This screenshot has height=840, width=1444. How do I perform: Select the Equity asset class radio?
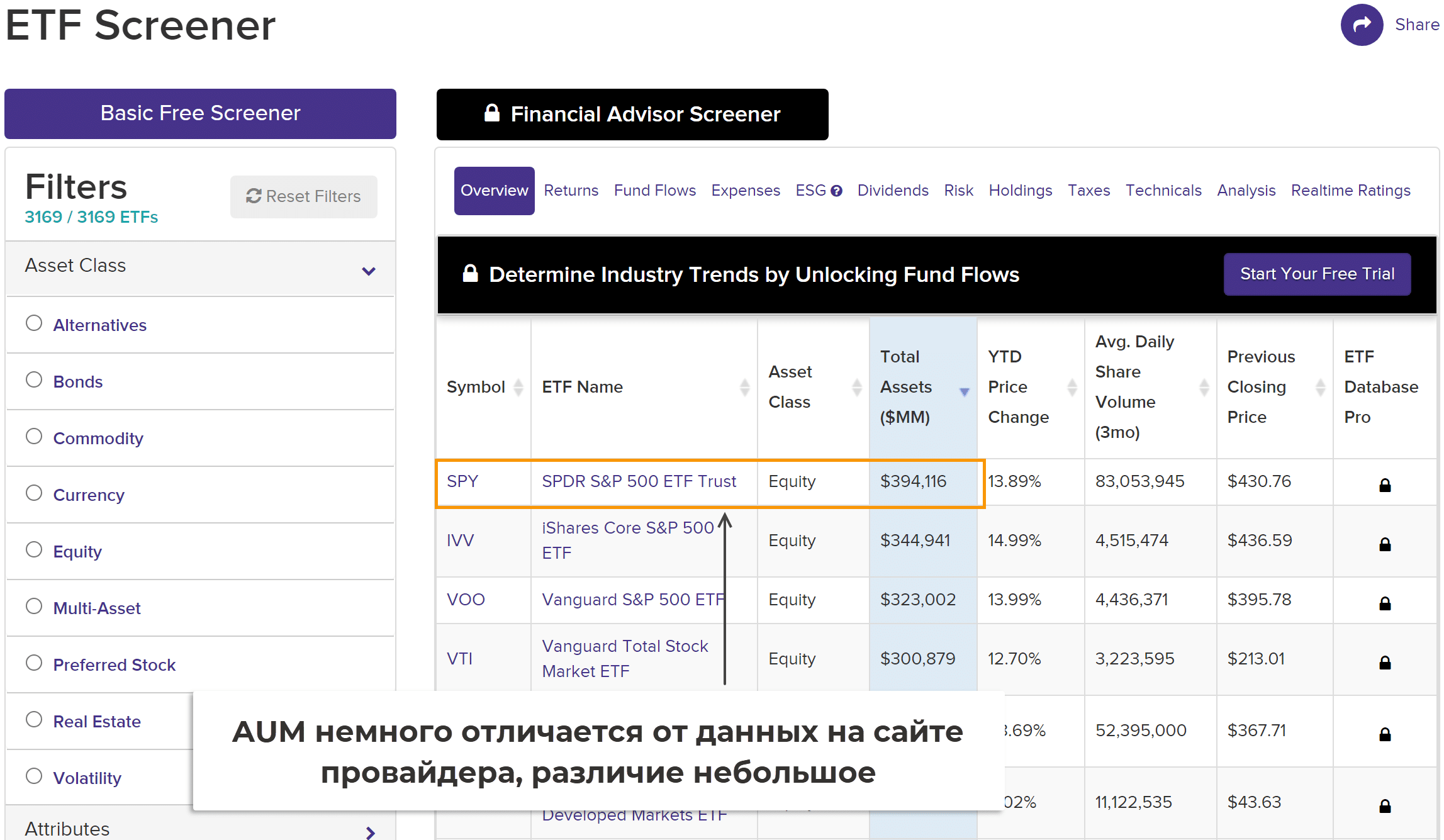tap(34, 550)
